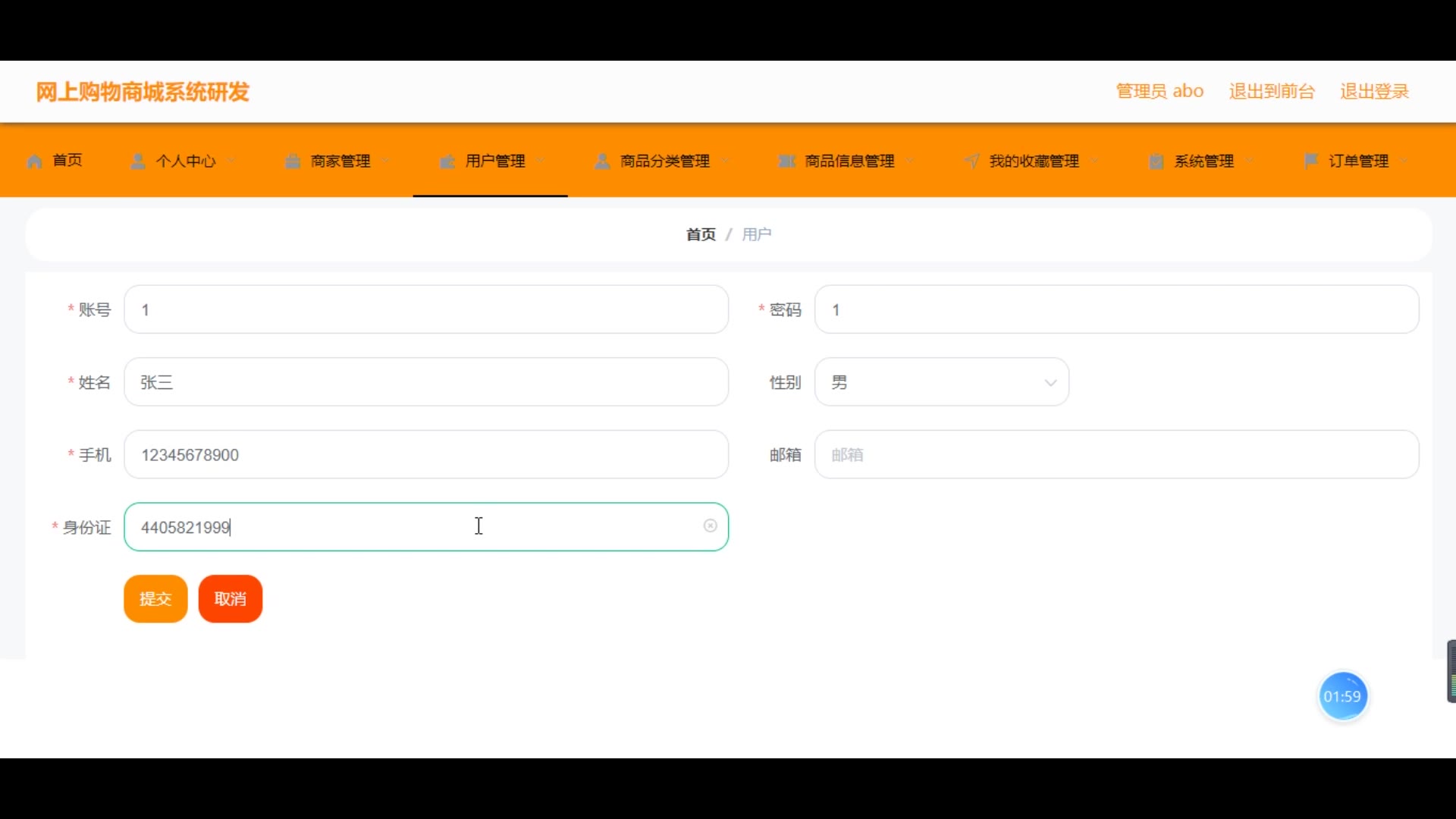Screen dimensions: 1456x819
Task: Open the 性别 gender dropdown
Action: coord(941,382)
